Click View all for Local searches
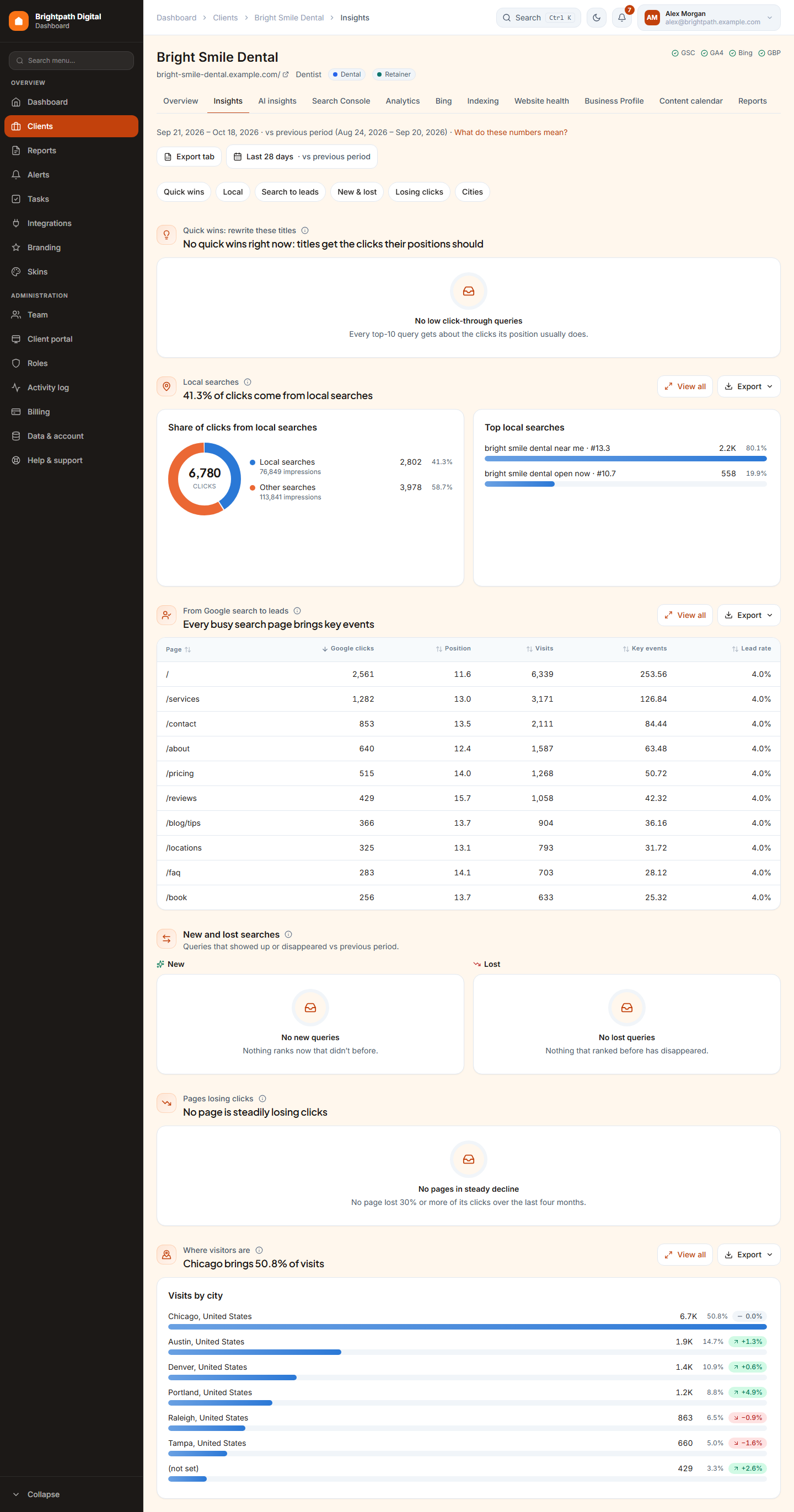The width and height of the screenshot is (794, 1512). [685, 386]
